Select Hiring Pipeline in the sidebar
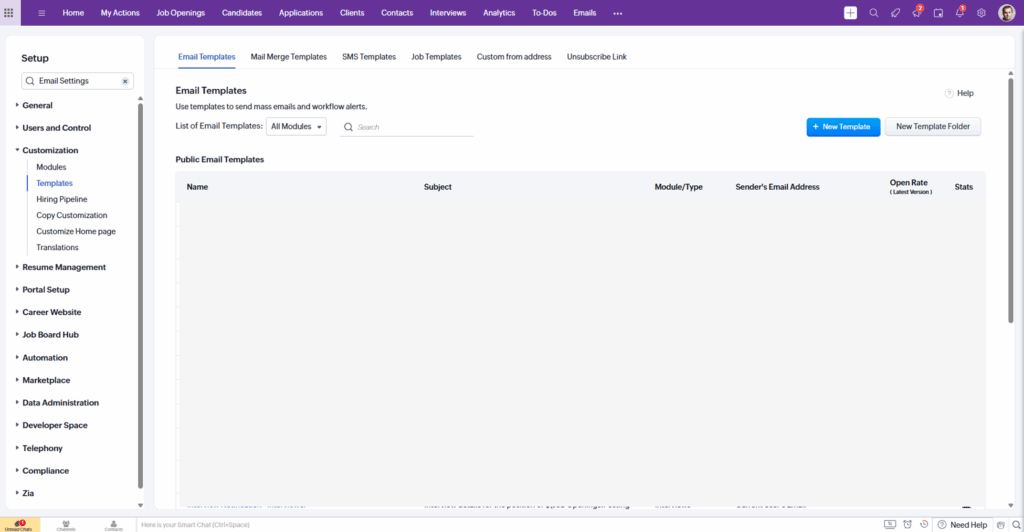The width and height of the screenshot is (1024, 532). click(62, 199)
